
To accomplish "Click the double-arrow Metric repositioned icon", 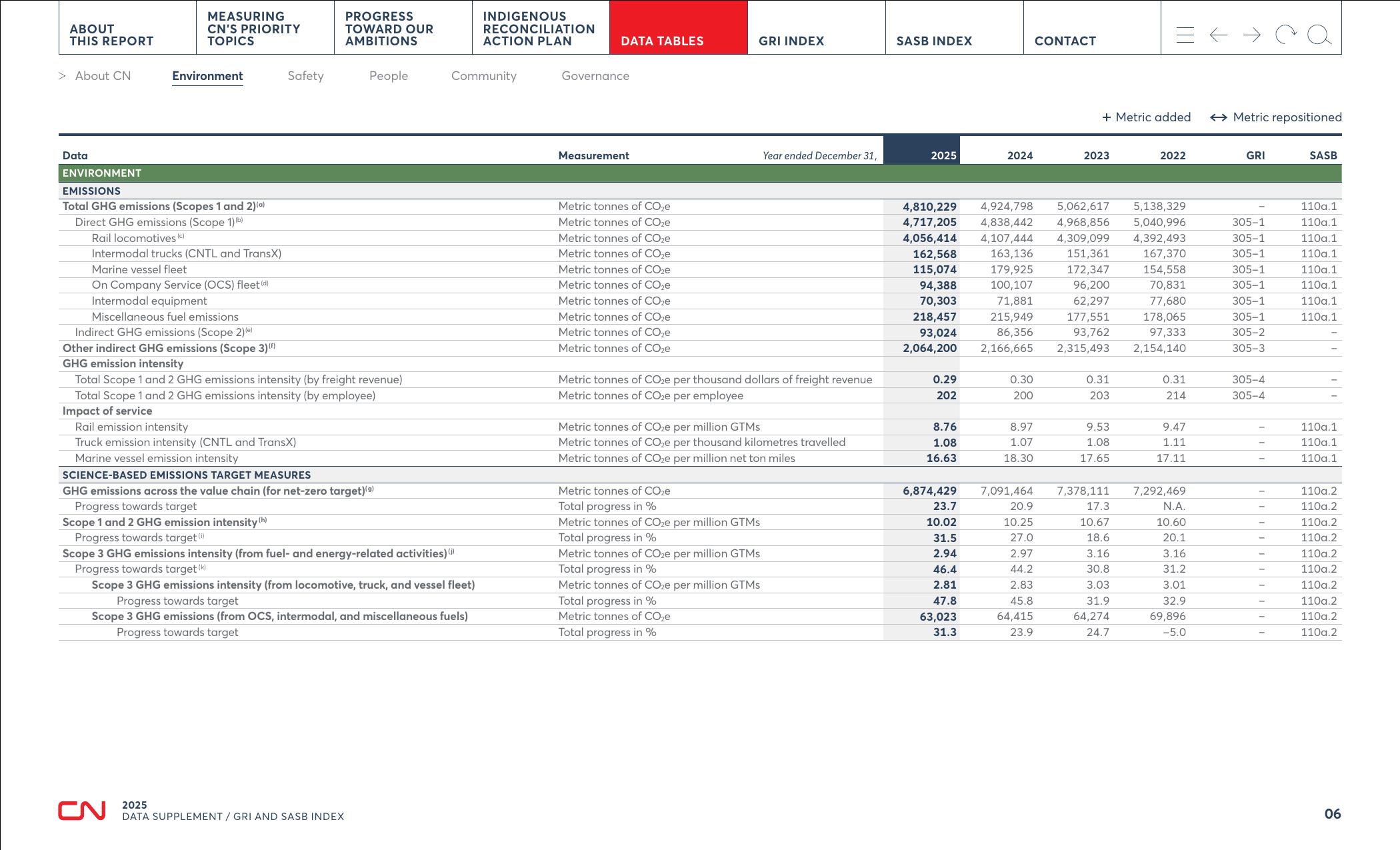I will [1219, 117].
